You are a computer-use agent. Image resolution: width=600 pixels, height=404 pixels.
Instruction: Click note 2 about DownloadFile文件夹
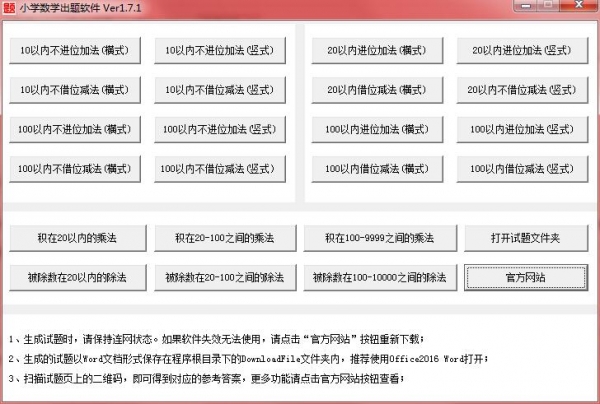(x=248, y=359)
